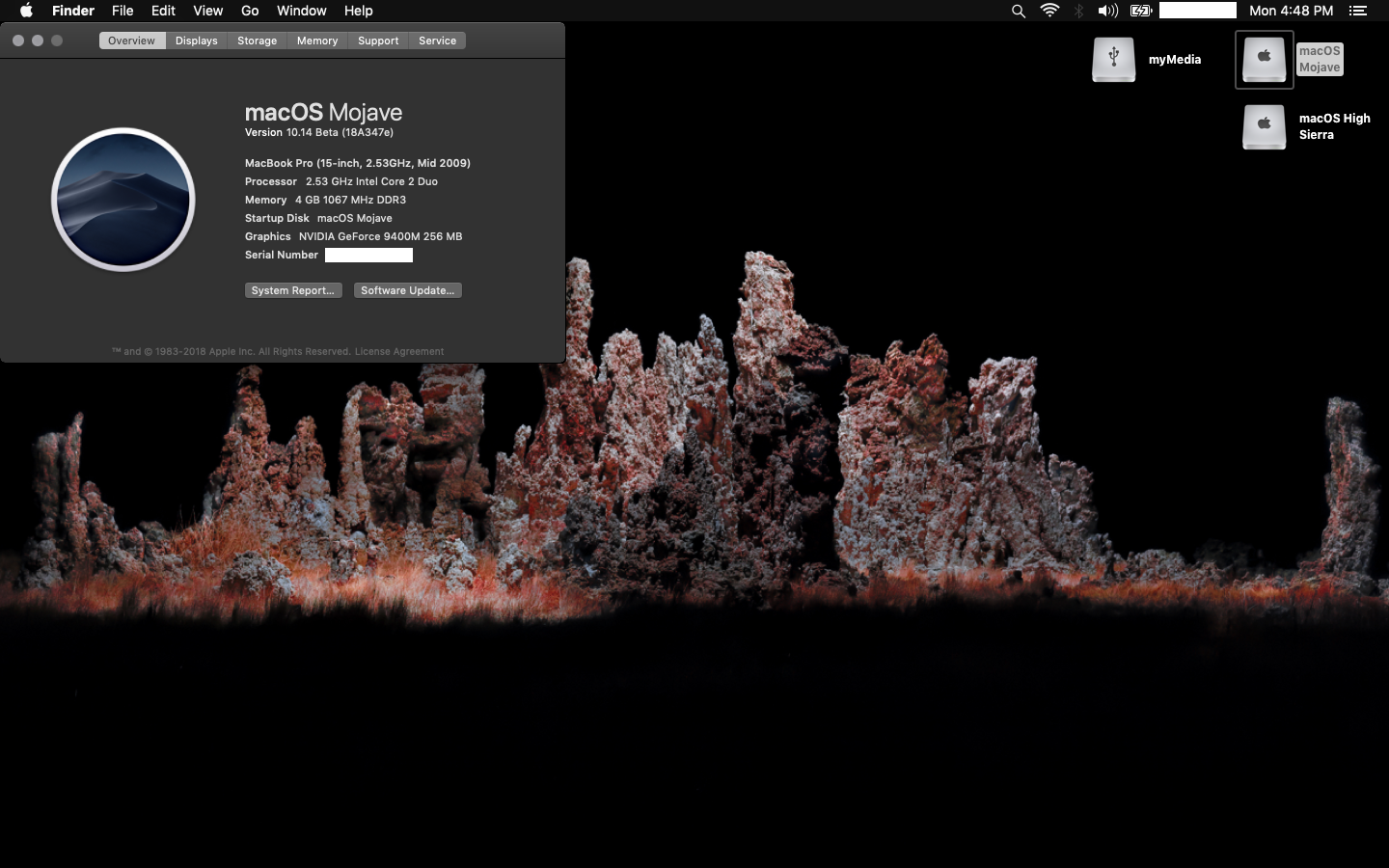Screen dimensions: 1389x868
Task: Click the redacted Serial Number field
Action: point(368,255)
